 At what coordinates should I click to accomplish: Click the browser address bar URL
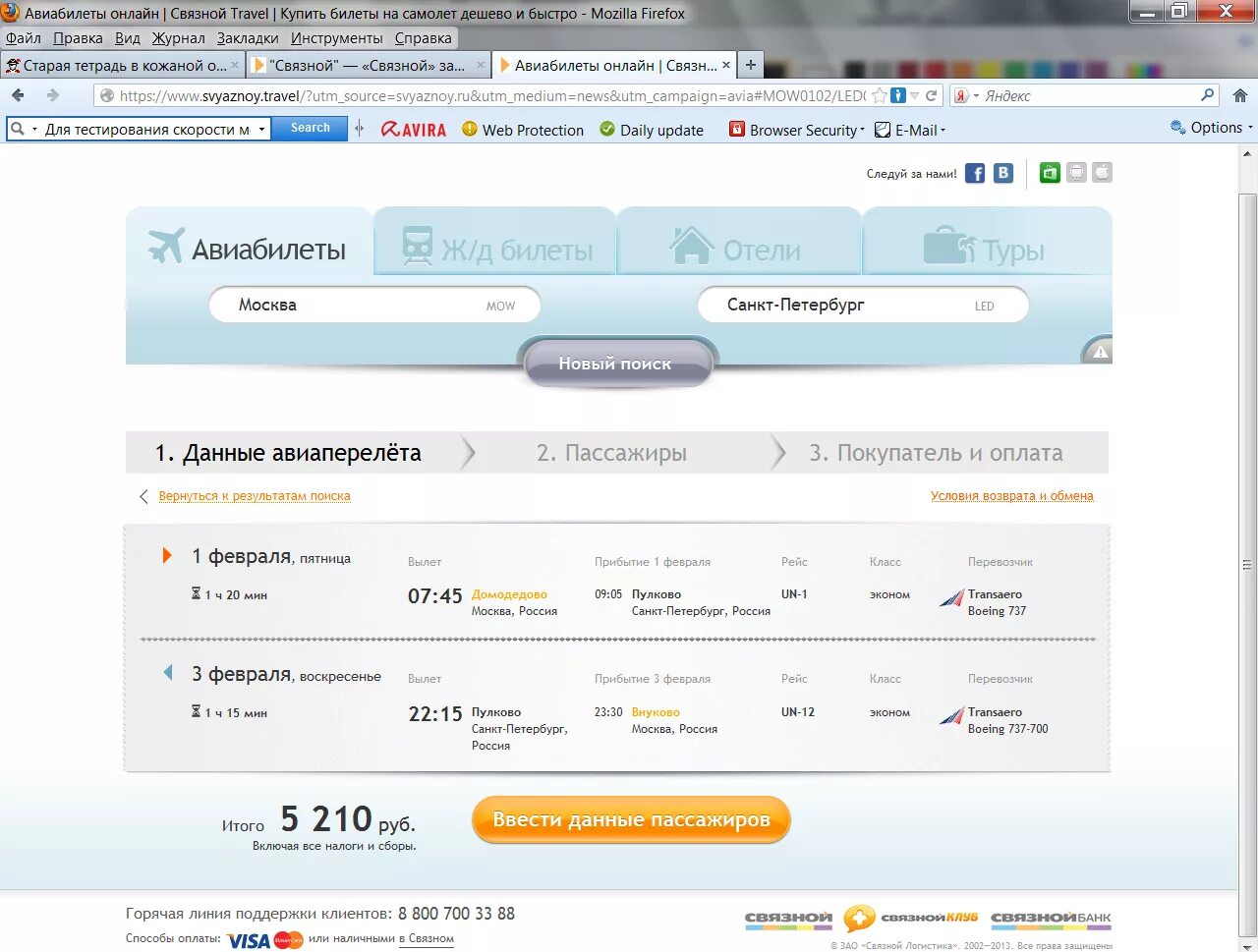[x=491, y=95]
